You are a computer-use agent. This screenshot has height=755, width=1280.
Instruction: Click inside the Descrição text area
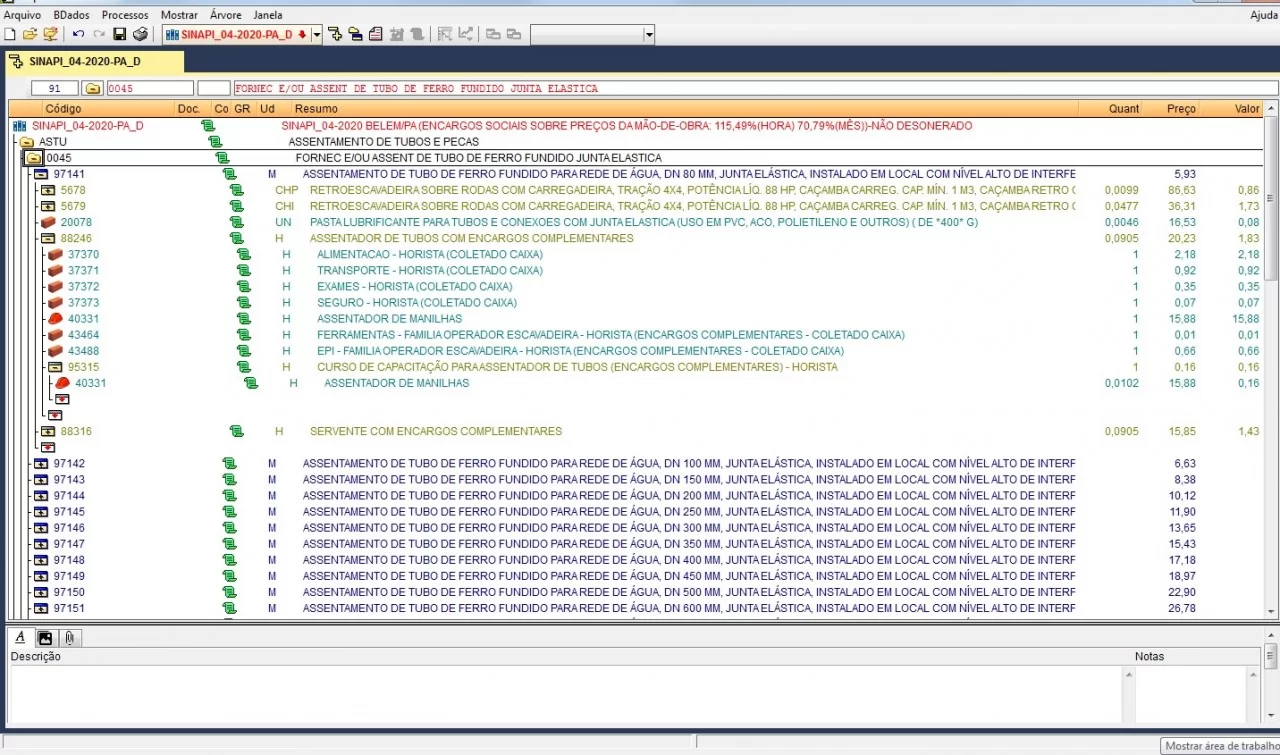click(565, 694)
